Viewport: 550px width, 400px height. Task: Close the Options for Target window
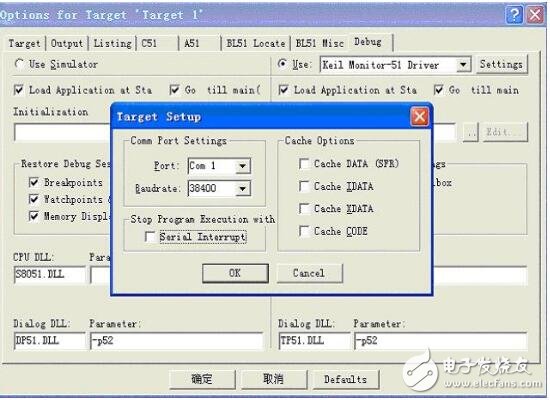535,15
